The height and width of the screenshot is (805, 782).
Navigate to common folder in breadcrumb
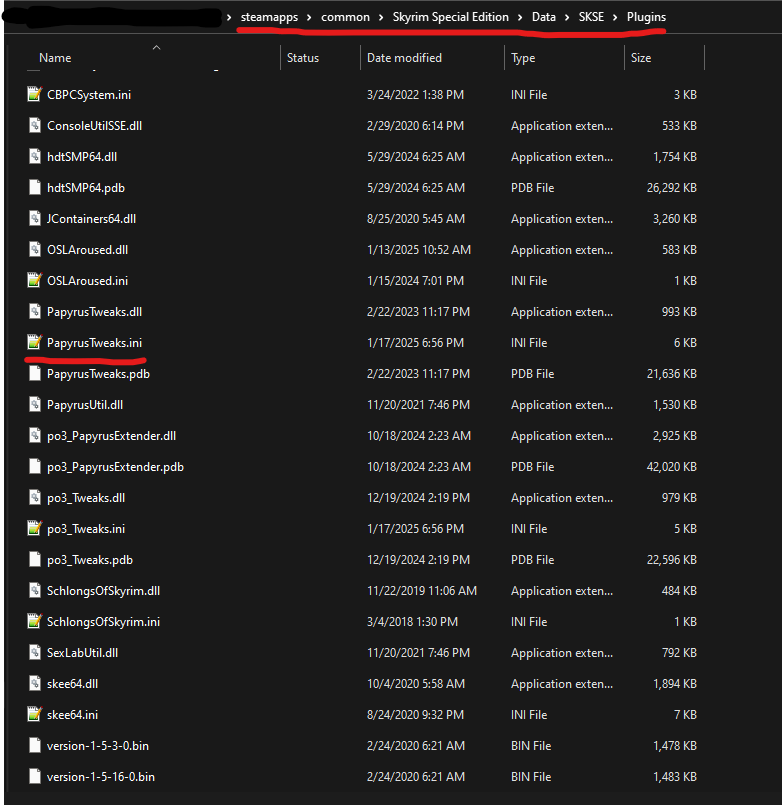[x=345, y=17]
